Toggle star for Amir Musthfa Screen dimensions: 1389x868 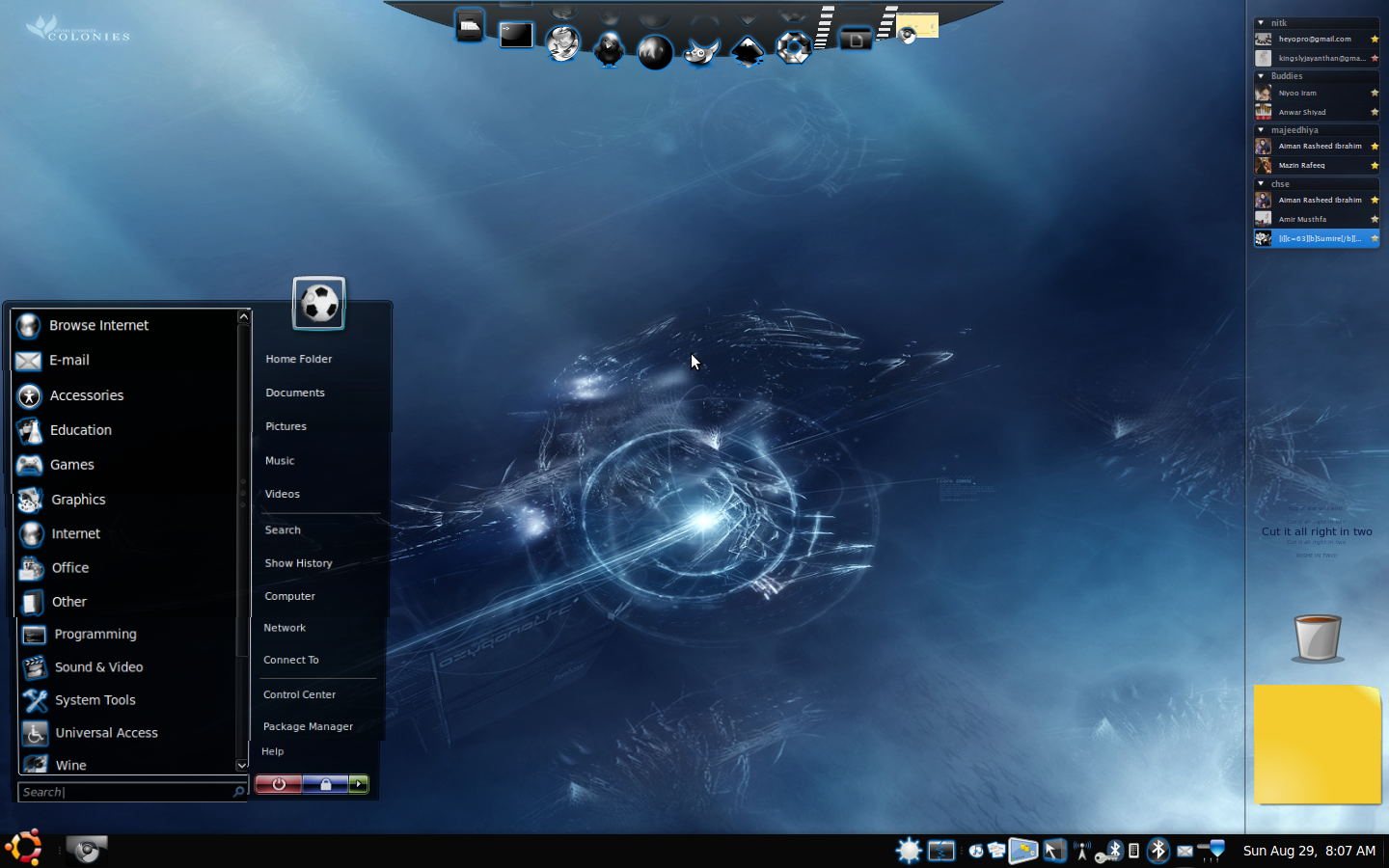(1375, 220)
